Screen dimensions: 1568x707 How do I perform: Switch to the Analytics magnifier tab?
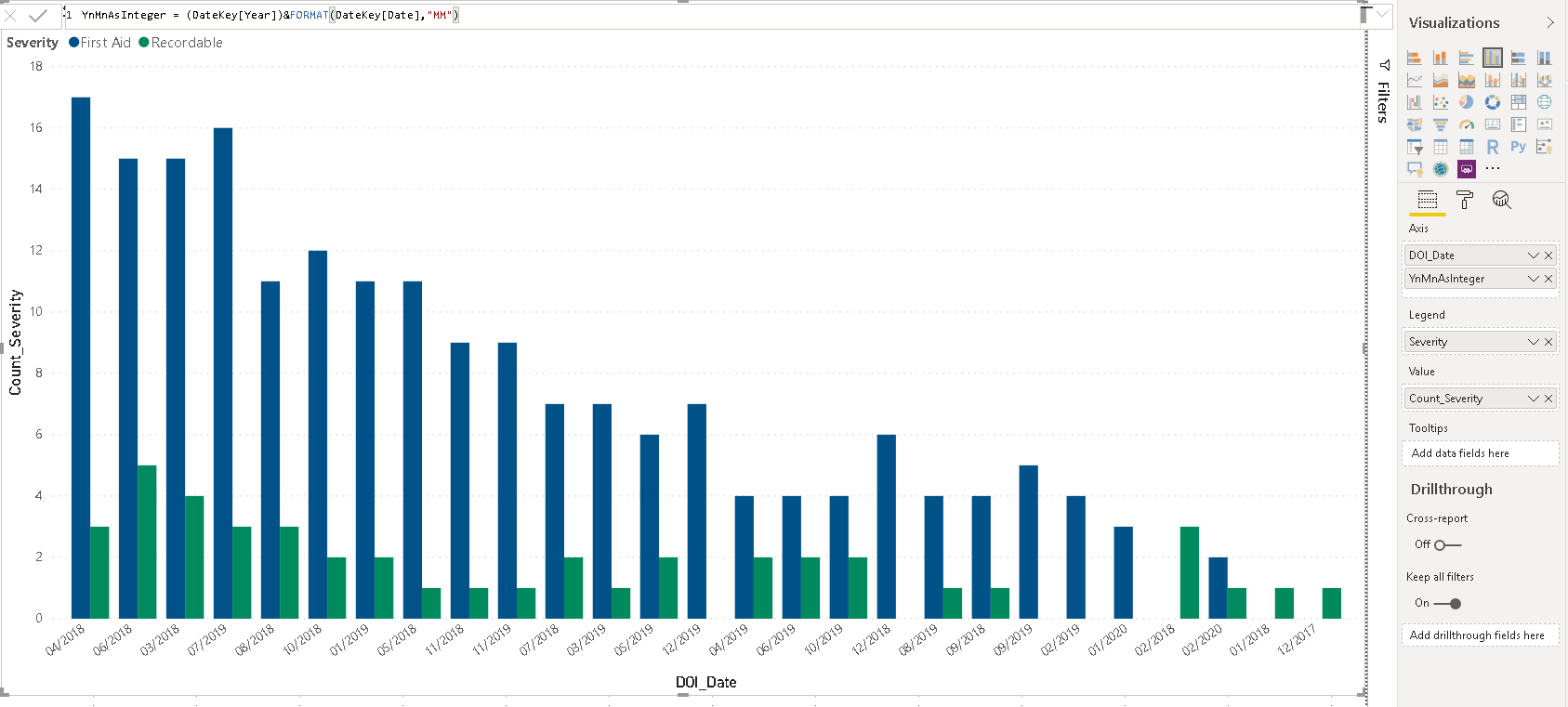(x=1501, y=200)
